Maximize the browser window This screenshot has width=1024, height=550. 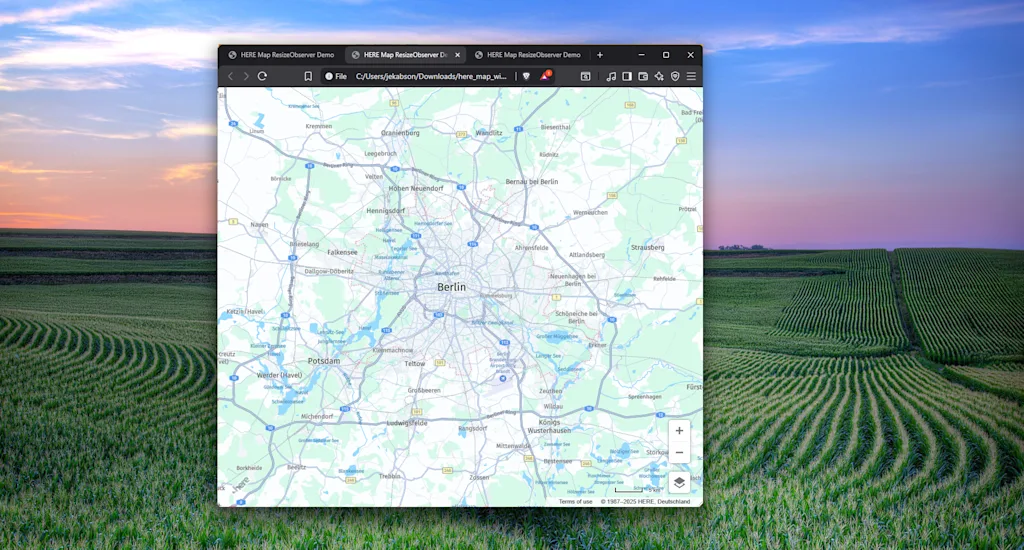pyautogui.click(x=665, y=55)
